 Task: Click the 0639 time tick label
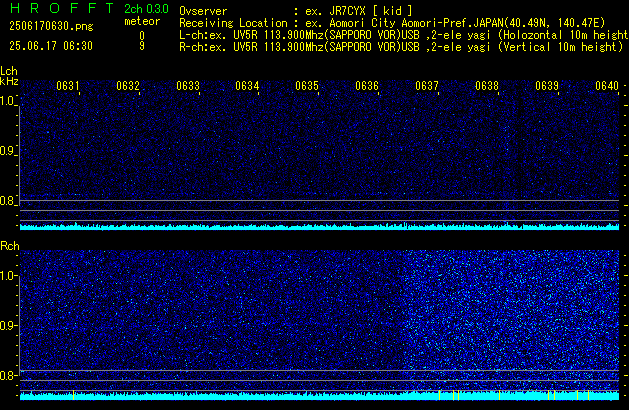[547, 86]
